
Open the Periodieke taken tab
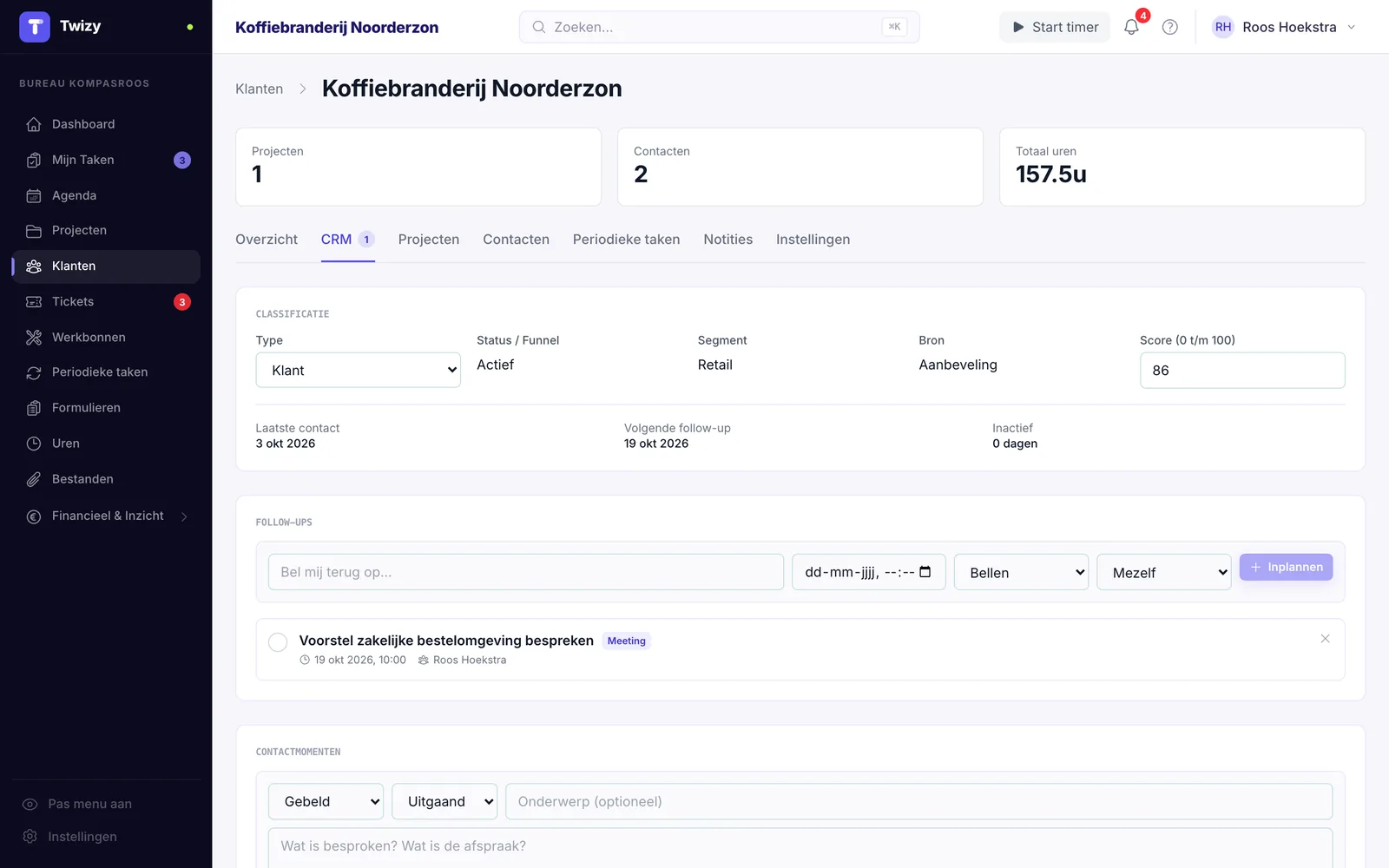point(626,240)
